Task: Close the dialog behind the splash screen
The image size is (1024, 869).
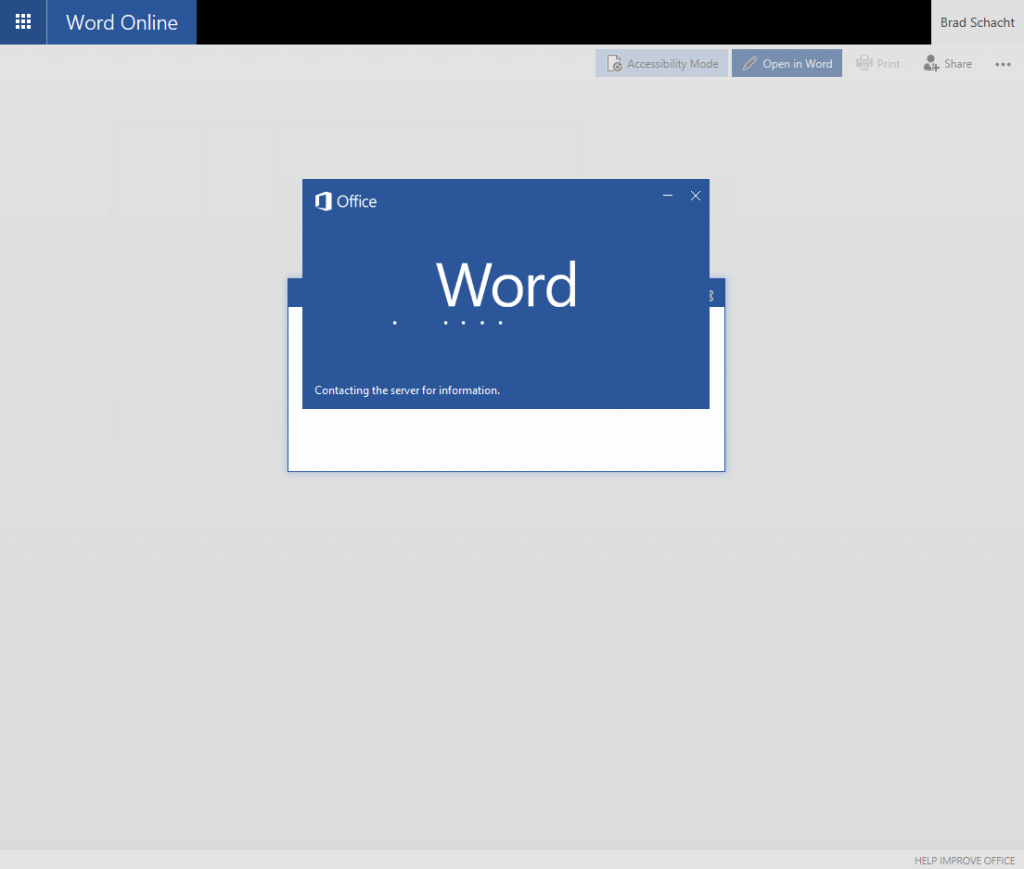Action: click(712, 296)
